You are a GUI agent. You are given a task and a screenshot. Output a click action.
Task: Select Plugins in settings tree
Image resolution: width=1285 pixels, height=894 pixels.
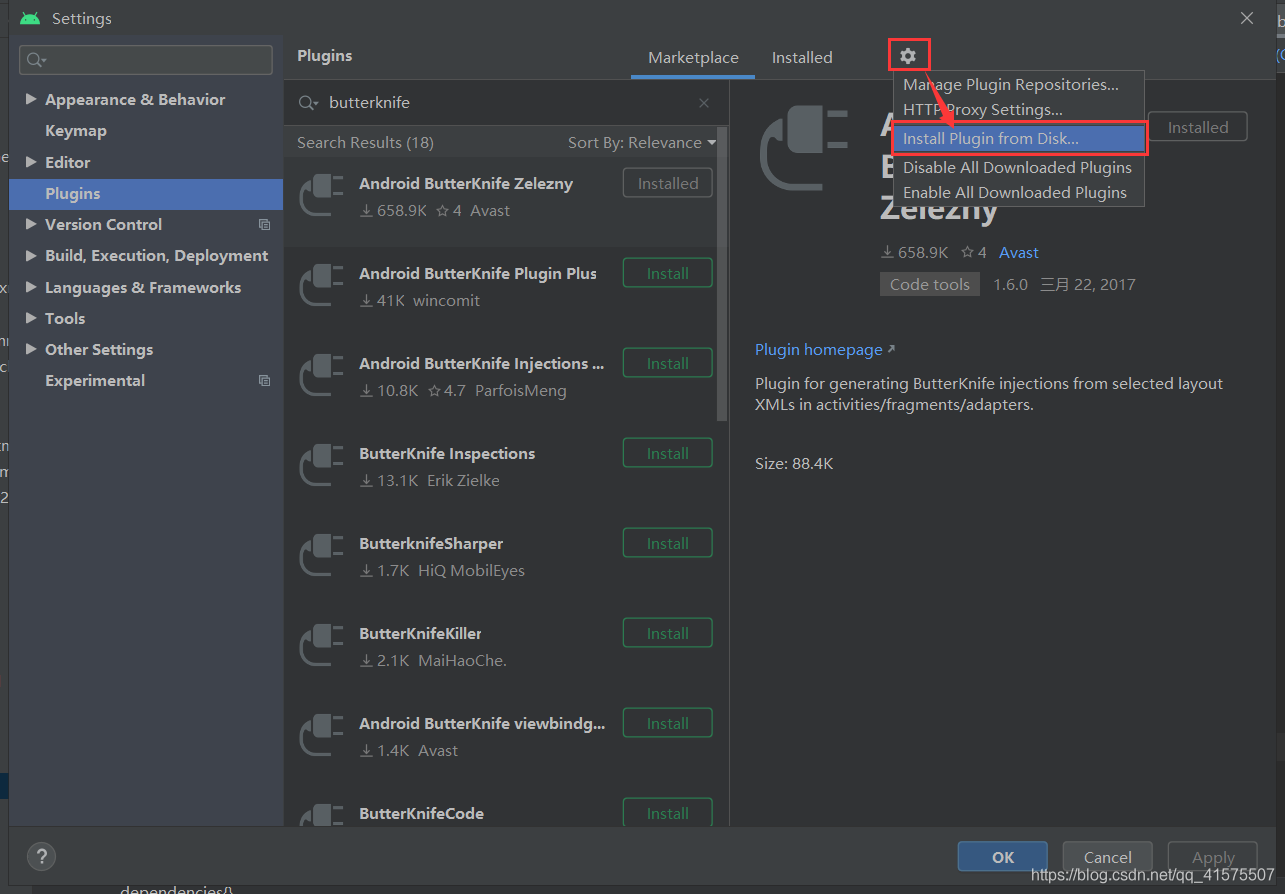(147, 194)
